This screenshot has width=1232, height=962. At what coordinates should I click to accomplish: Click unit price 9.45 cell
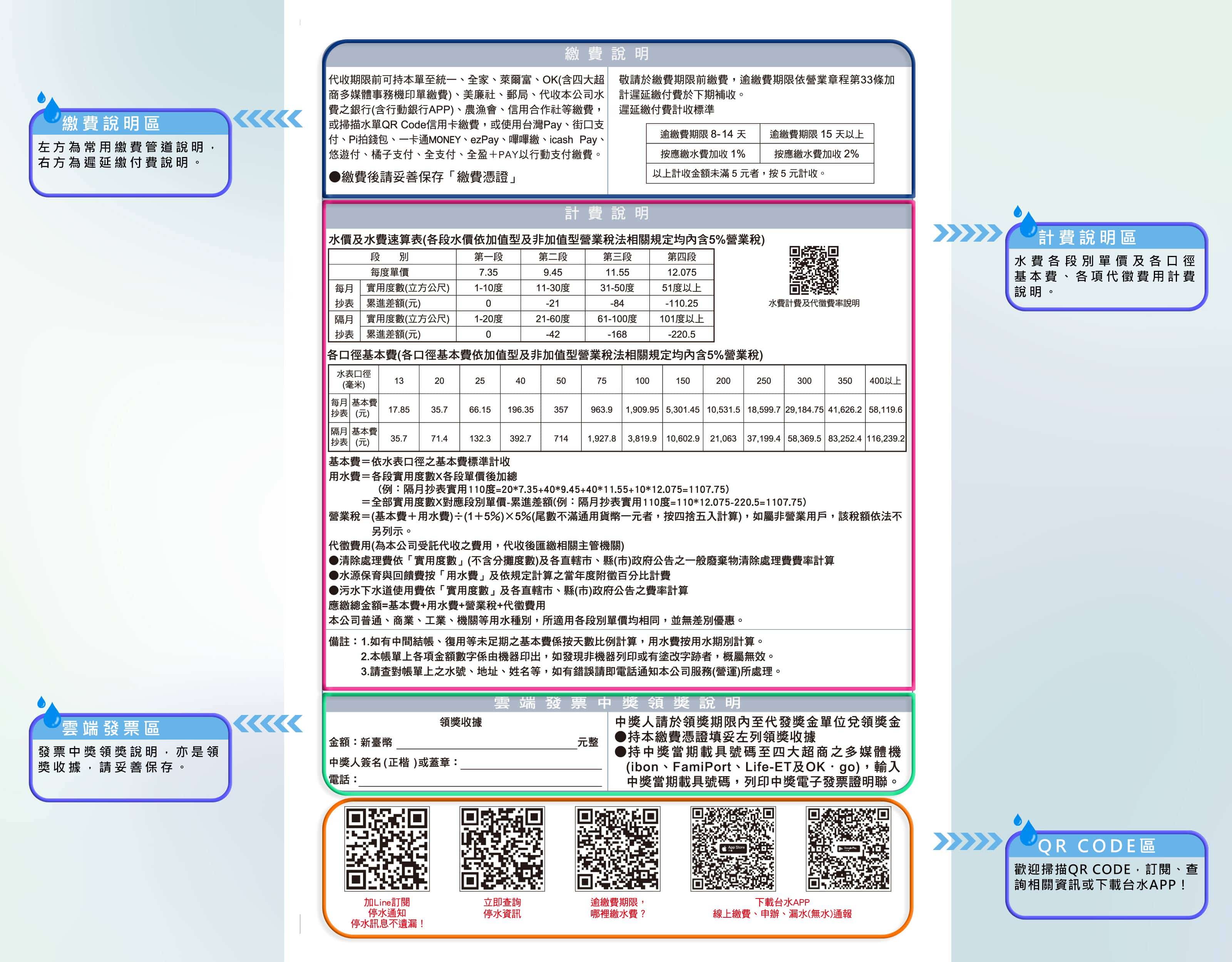(553, 272)
